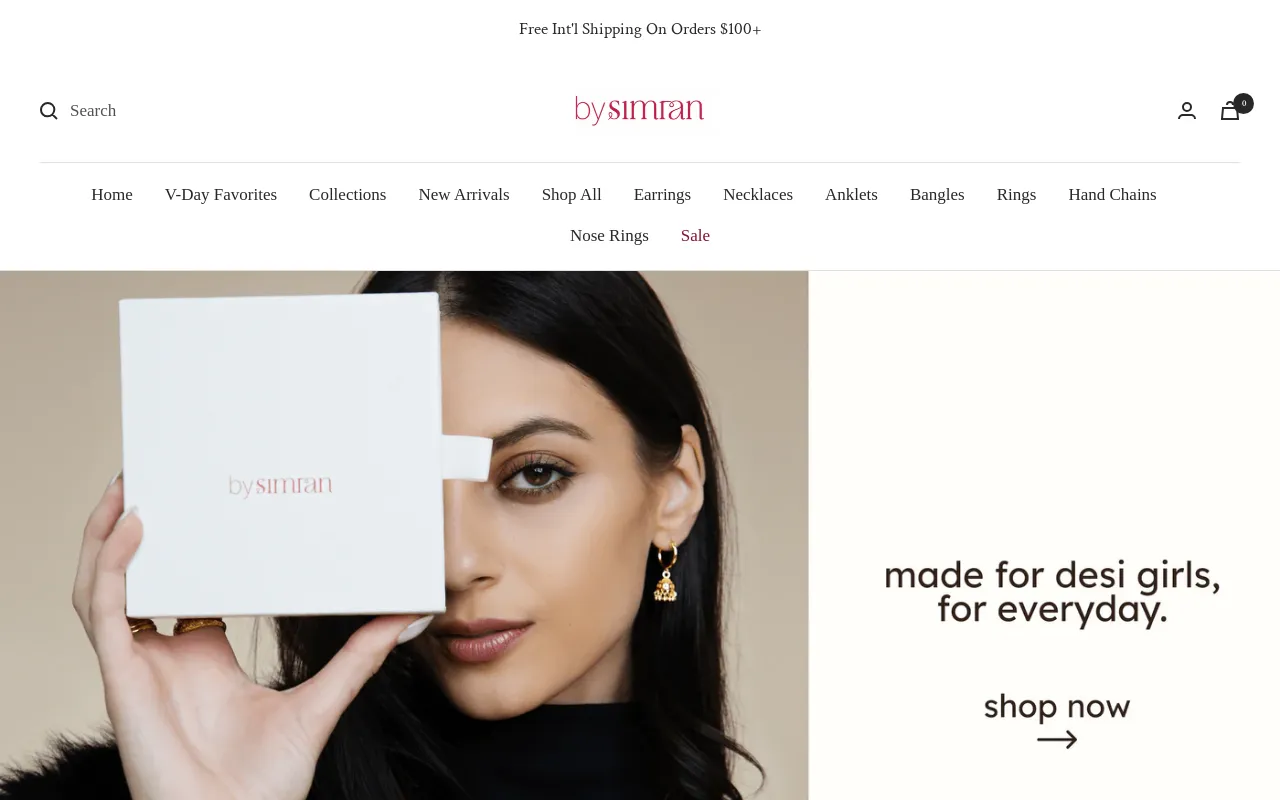Image resolution: width=1280 pixels, height=800 pixels.
Task: Go to New Arrivals
Action: (464, 195)
